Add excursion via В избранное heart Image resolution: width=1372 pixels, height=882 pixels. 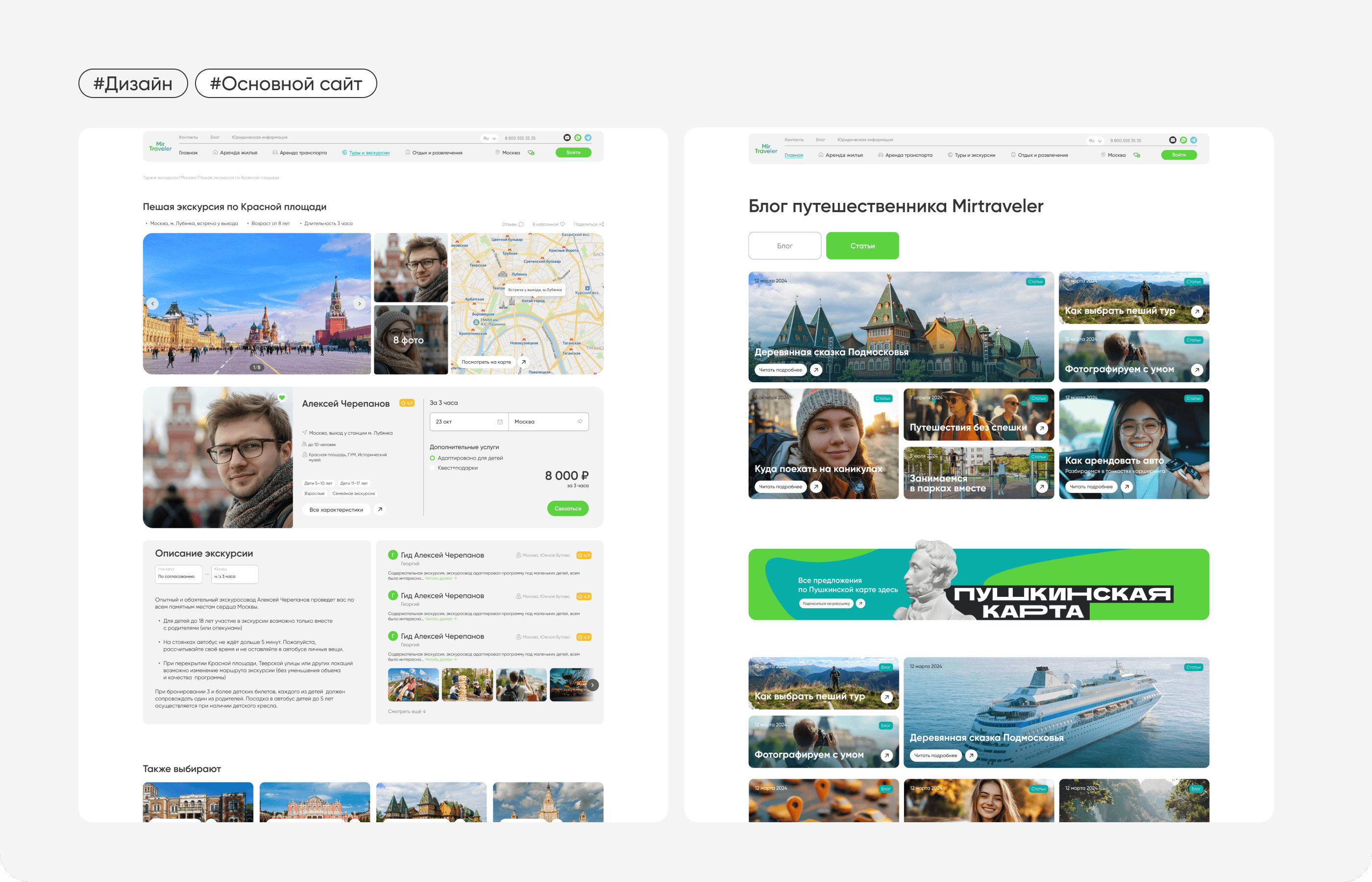pos(563,224)
